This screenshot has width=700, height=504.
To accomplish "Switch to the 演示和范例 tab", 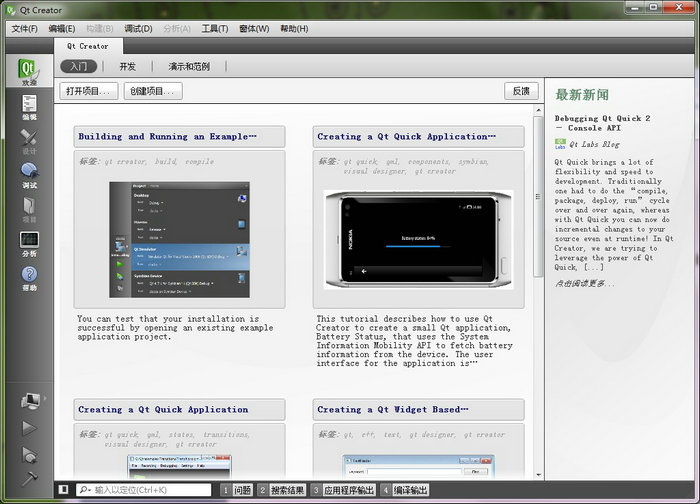I will 189,66.
